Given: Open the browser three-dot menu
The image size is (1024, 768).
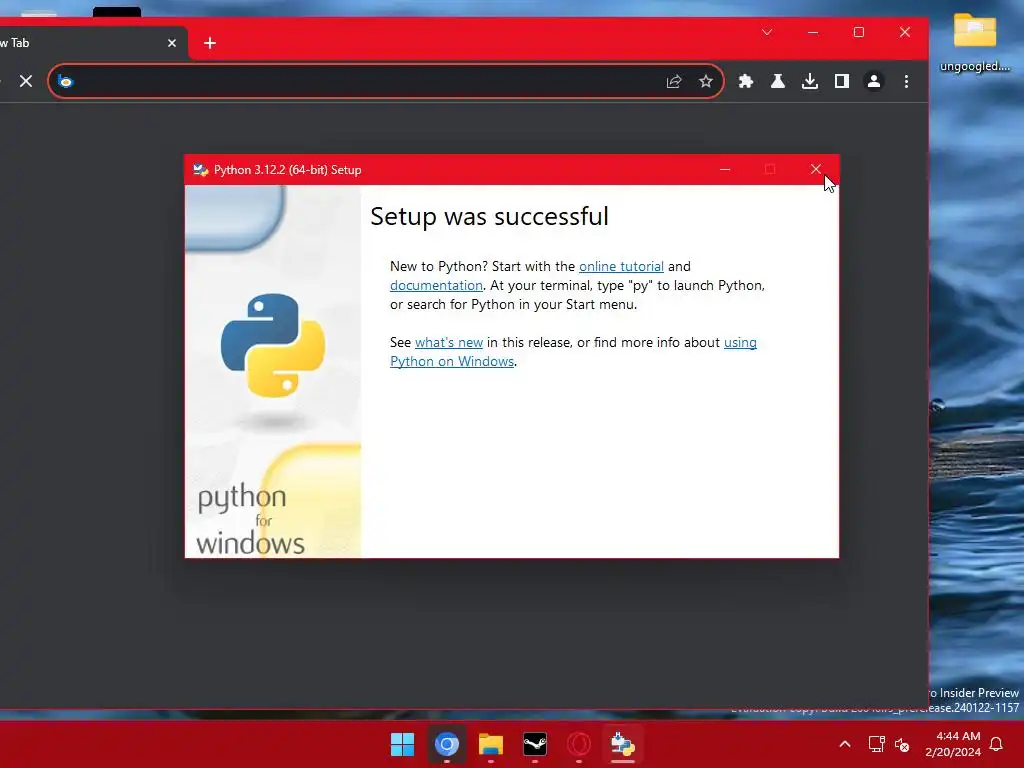Looking at the screenshot, I should pyautogui.click(x=906, y=81).
